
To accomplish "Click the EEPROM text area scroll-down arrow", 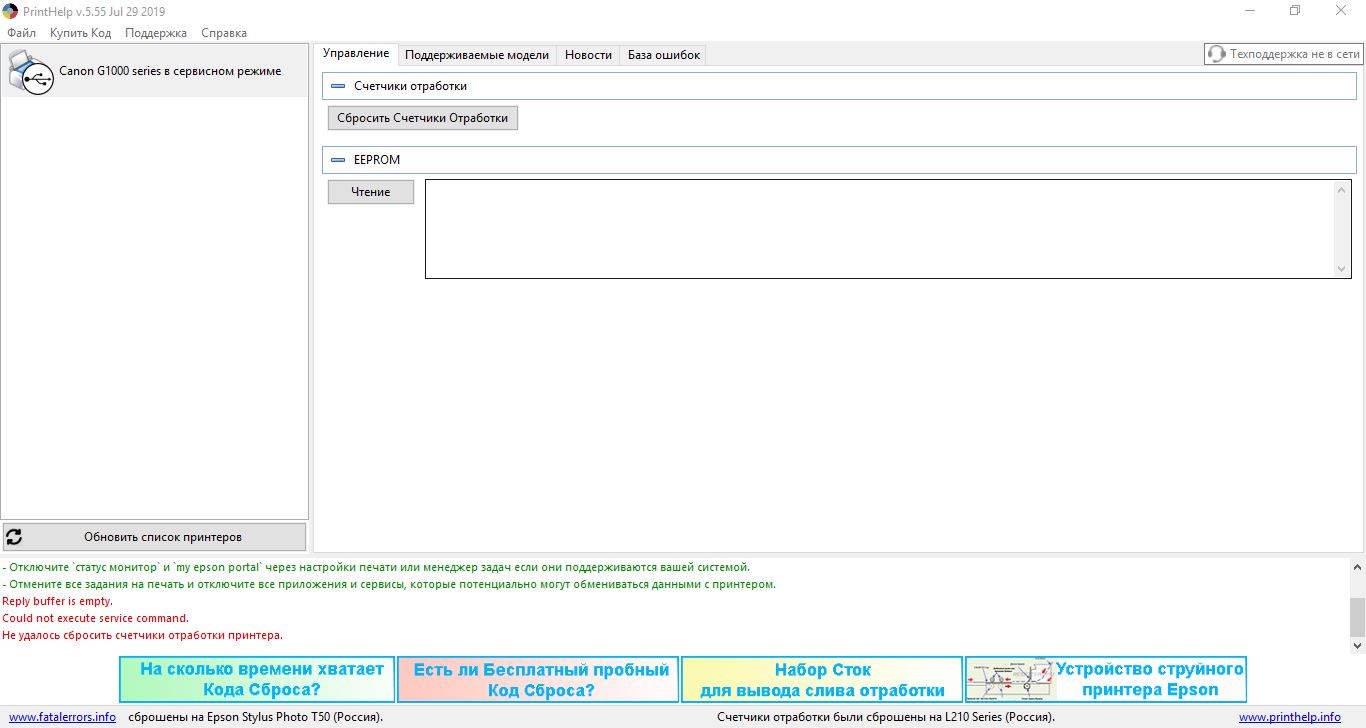I will 1343,269.
